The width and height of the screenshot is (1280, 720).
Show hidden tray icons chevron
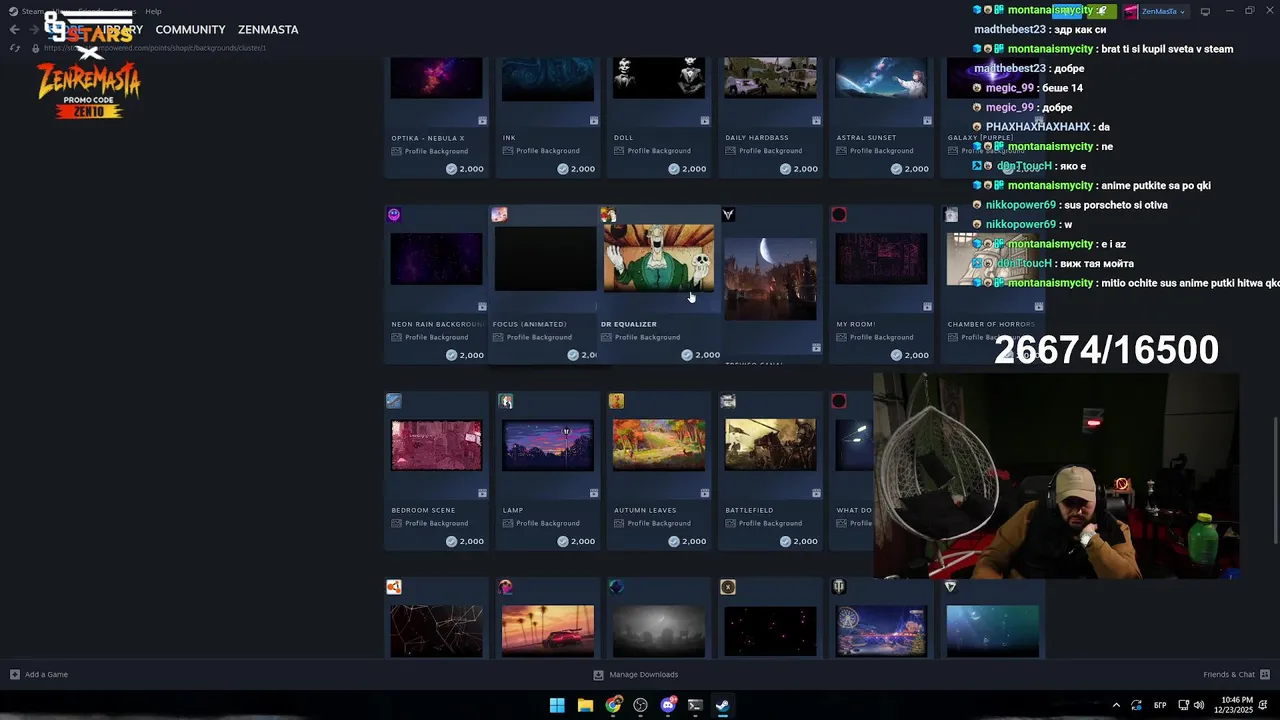click(1116, 705)
